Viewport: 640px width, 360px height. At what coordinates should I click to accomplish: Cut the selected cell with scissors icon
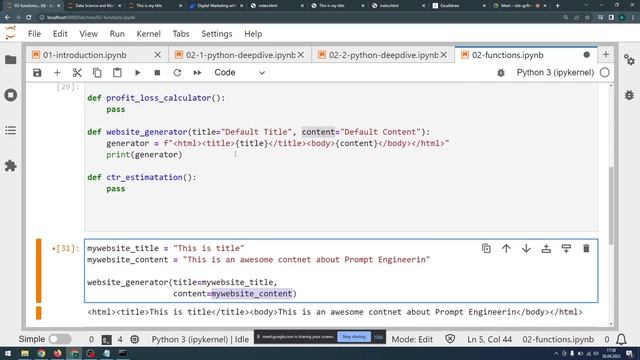pyautogui.click(x=77, y=73)
